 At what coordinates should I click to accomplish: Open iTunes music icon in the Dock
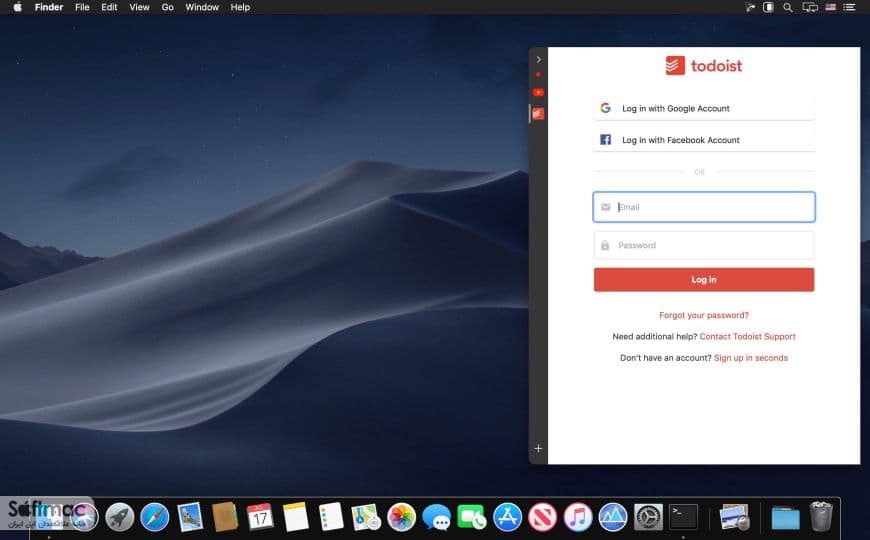click(578, 517)
